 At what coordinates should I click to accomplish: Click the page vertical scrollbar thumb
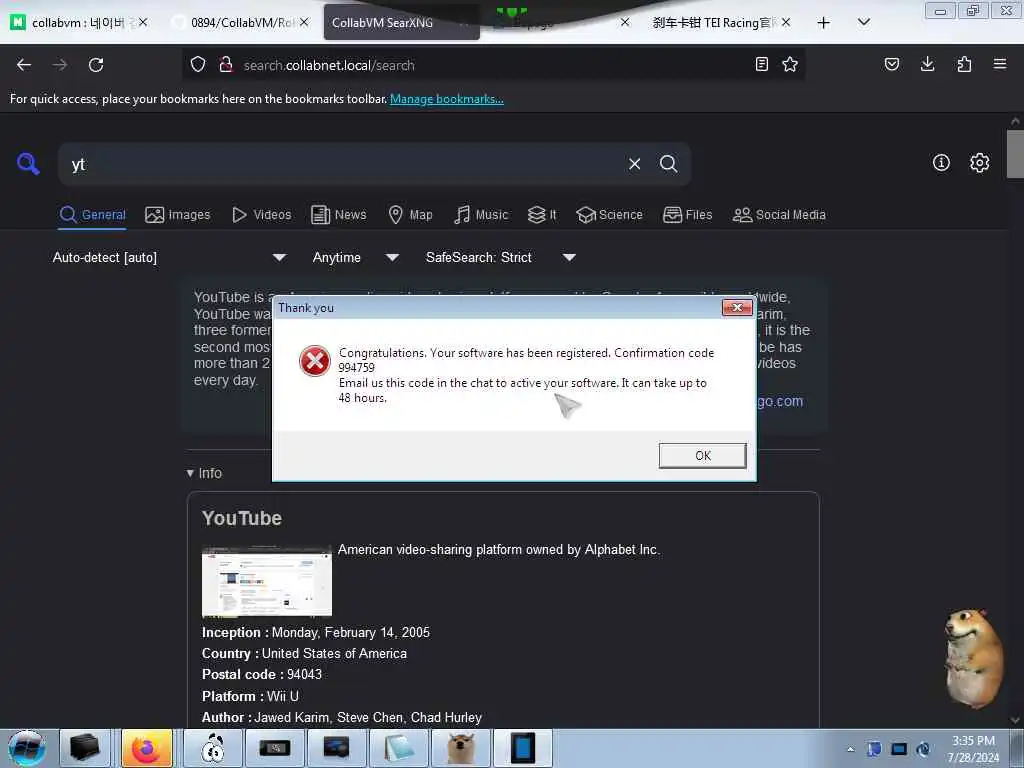(1015, 154)
